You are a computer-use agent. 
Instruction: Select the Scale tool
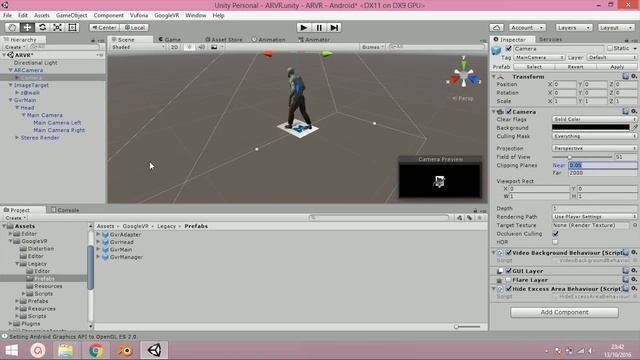(x=57, y=27)
